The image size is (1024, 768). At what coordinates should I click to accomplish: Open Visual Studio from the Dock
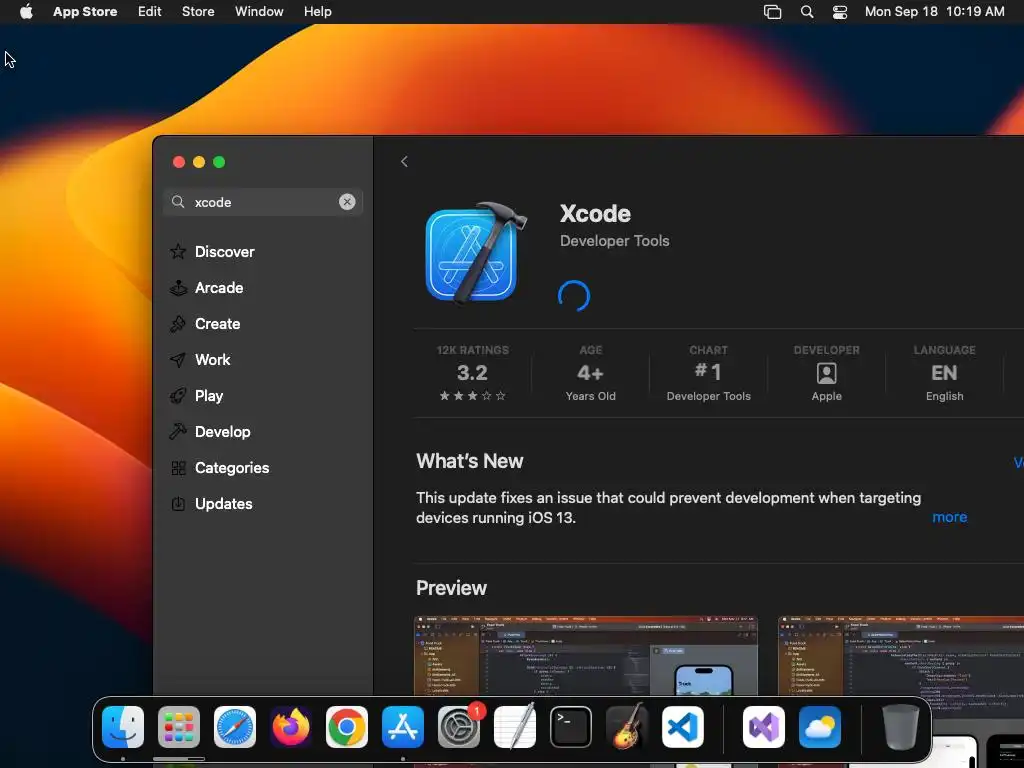763,727
